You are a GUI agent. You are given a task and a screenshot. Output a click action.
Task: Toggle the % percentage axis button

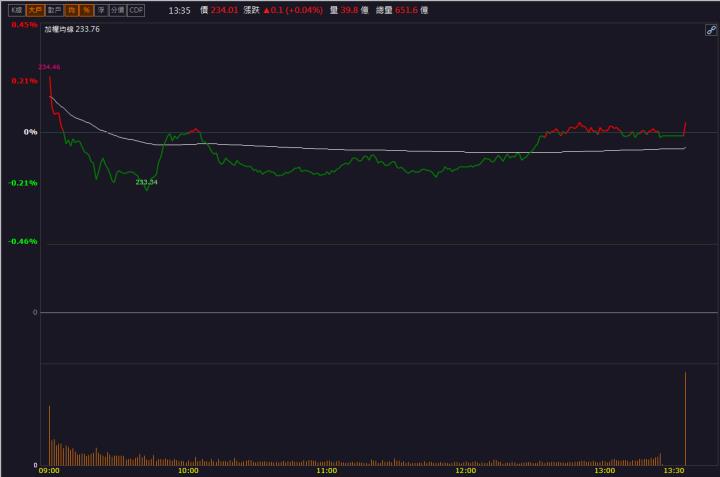pyautogui.click(x=86, y=9)
